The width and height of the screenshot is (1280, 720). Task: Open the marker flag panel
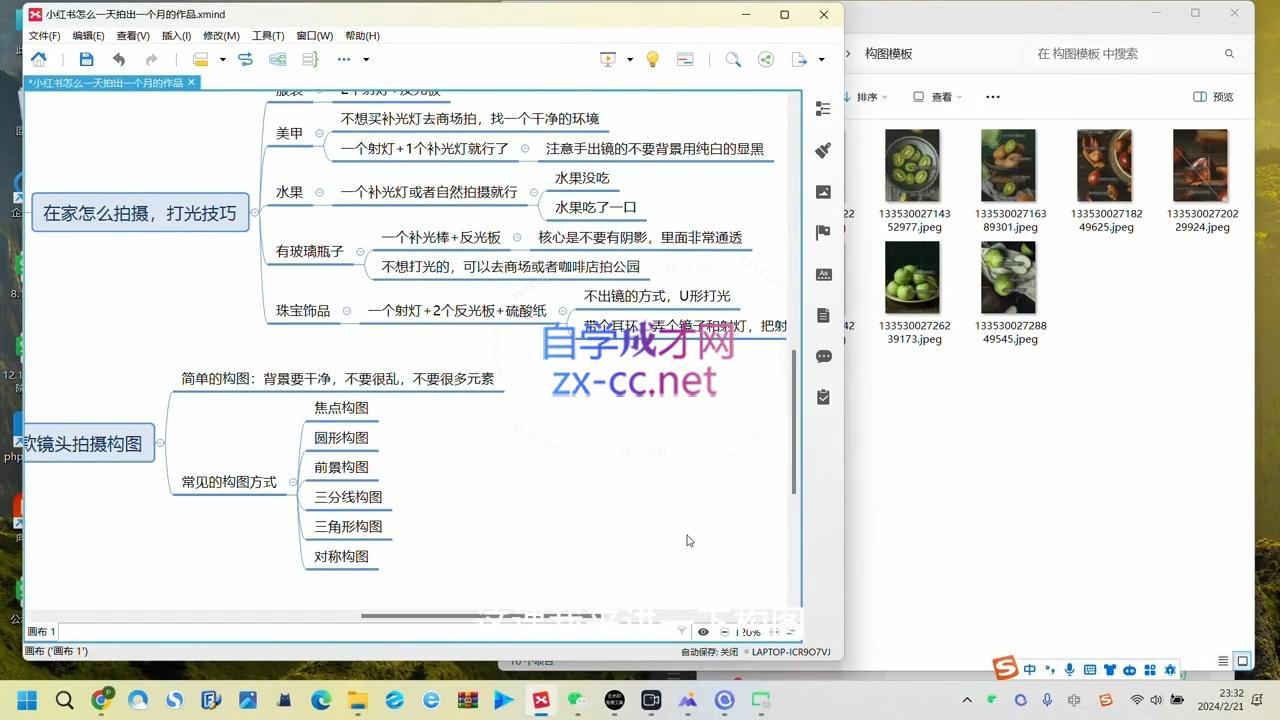tap(822, 232)
